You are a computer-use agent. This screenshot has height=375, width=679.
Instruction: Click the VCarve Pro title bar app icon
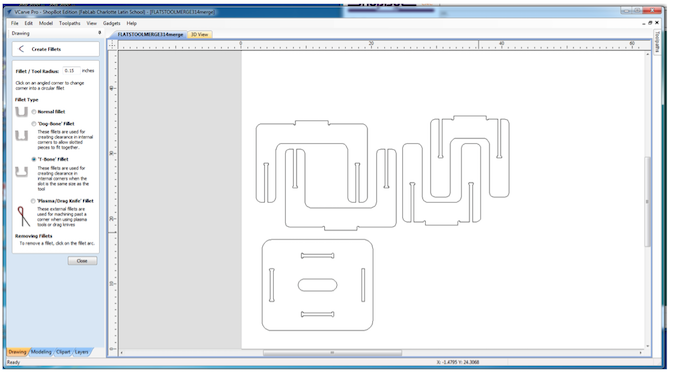(9, 12)
